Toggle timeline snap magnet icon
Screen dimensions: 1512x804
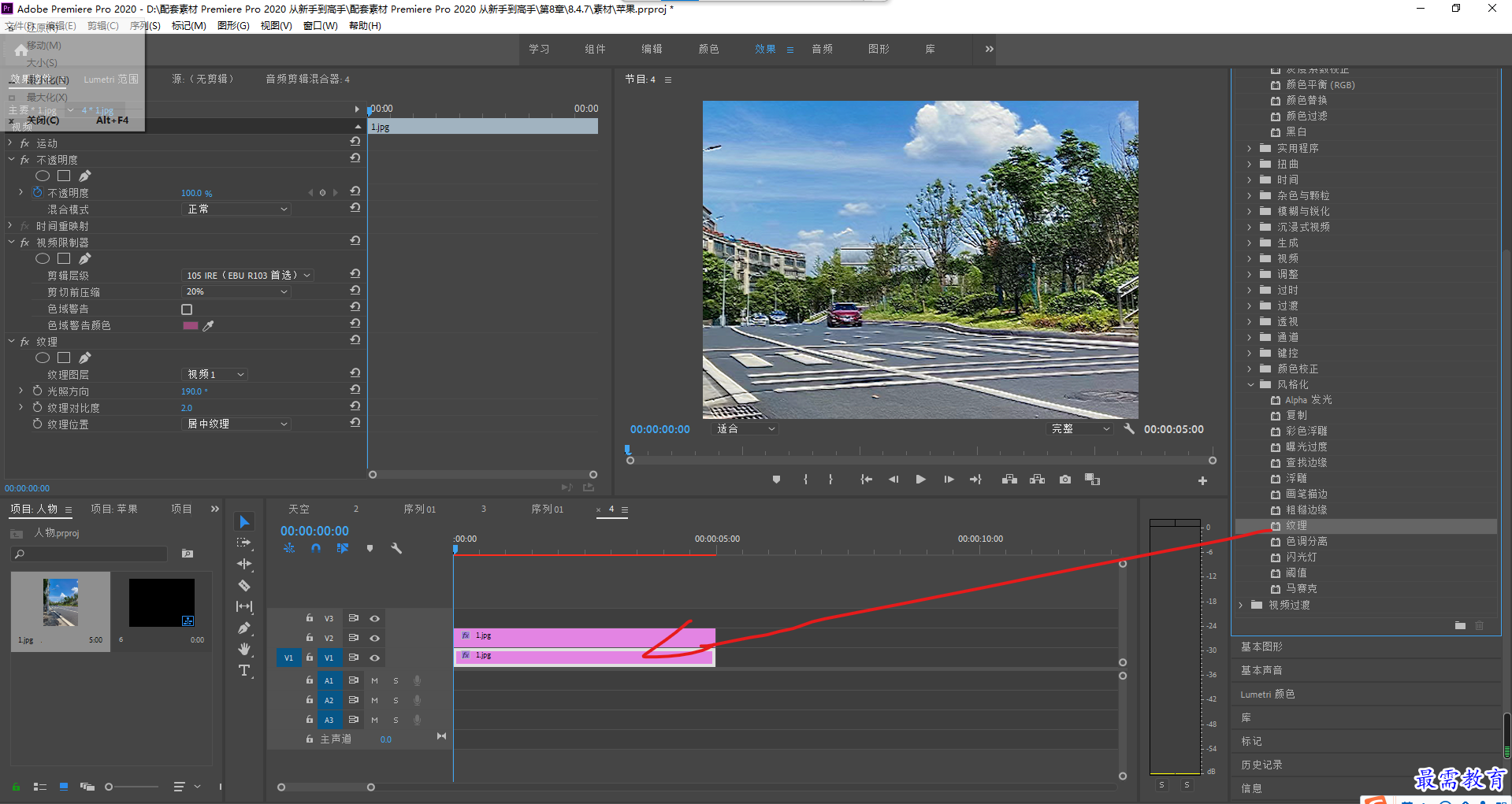click(316, 548)
